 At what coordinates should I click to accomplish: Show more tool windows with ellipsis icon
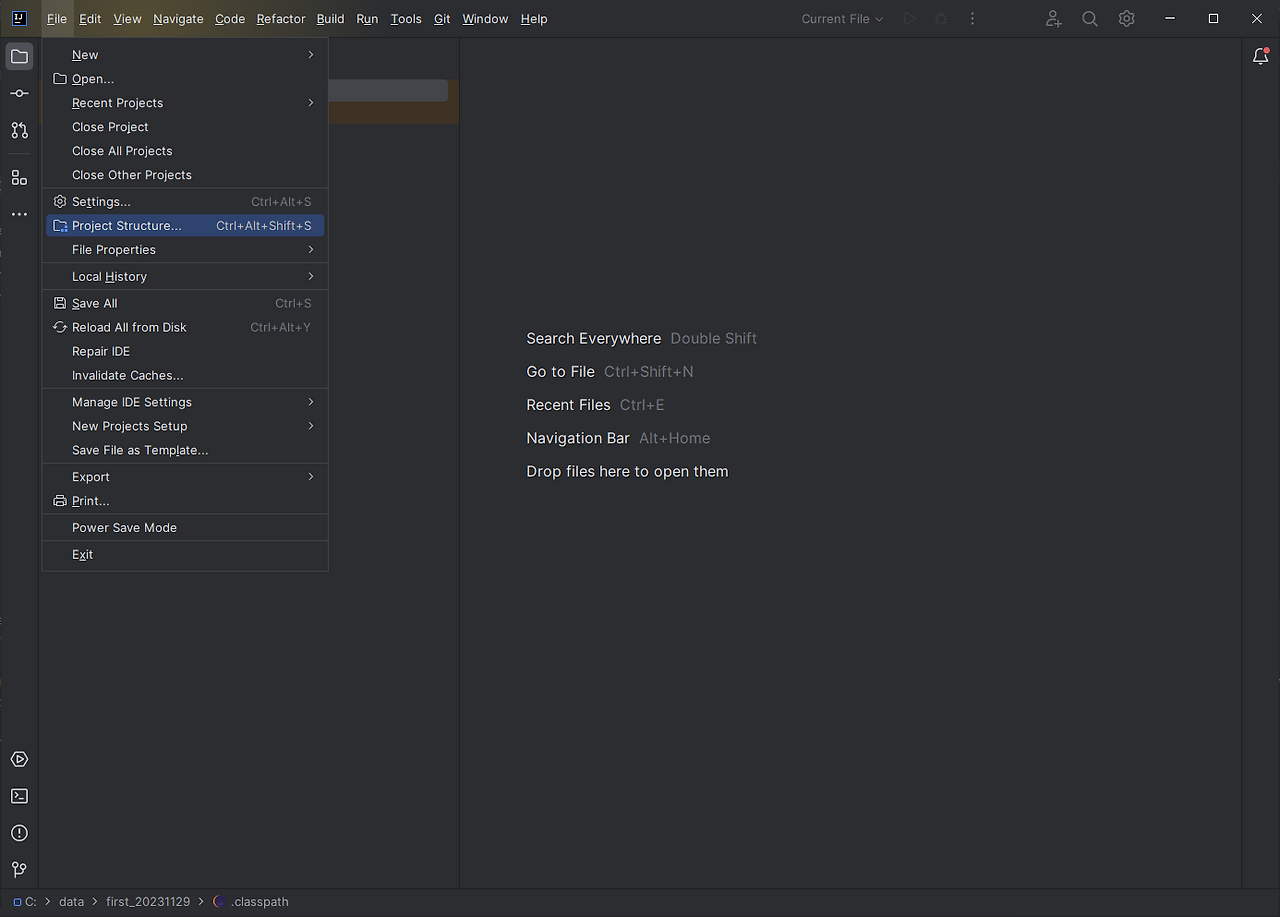(19, 214)
